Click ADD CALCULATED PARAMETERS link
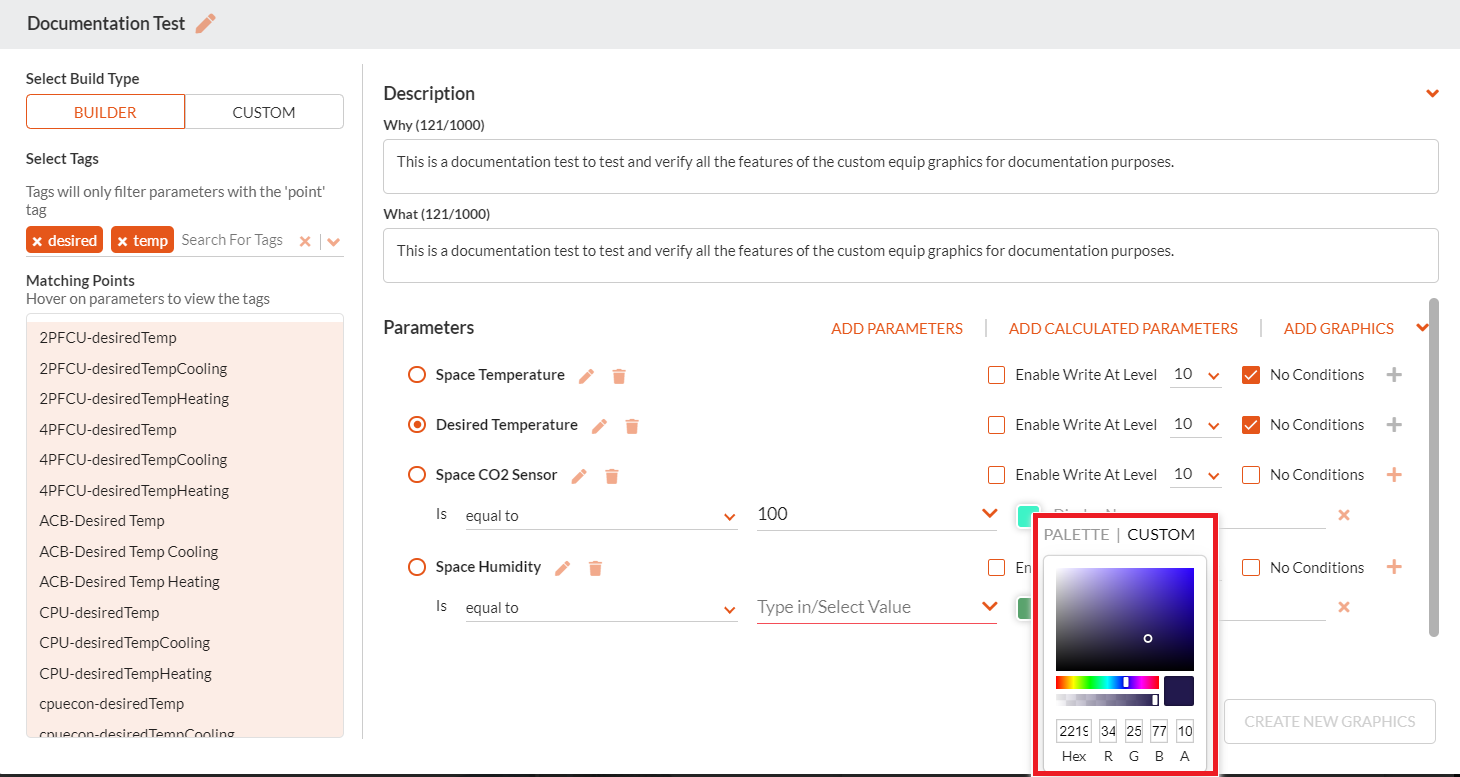Image resolution: width=1460 pixels, height=777 pixels. [1123, 328]
